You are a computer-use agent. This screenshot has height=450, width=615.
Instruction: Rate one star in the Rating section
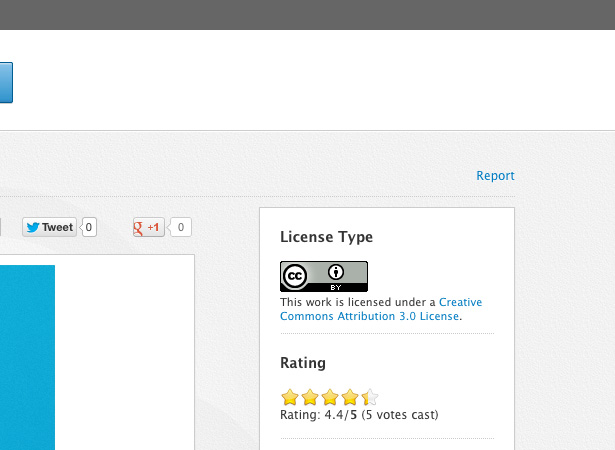[x=290, y=397]
